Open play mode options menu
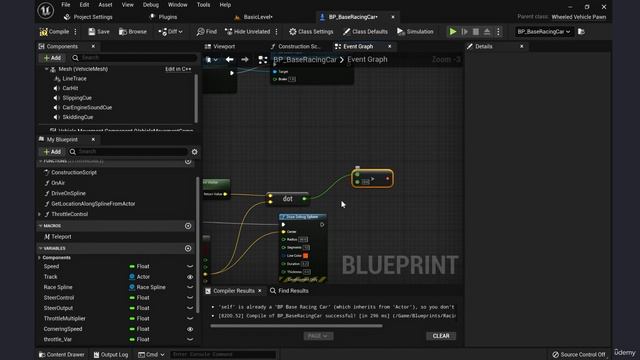Viewport: 640px width, 360px height. point(498,31)
